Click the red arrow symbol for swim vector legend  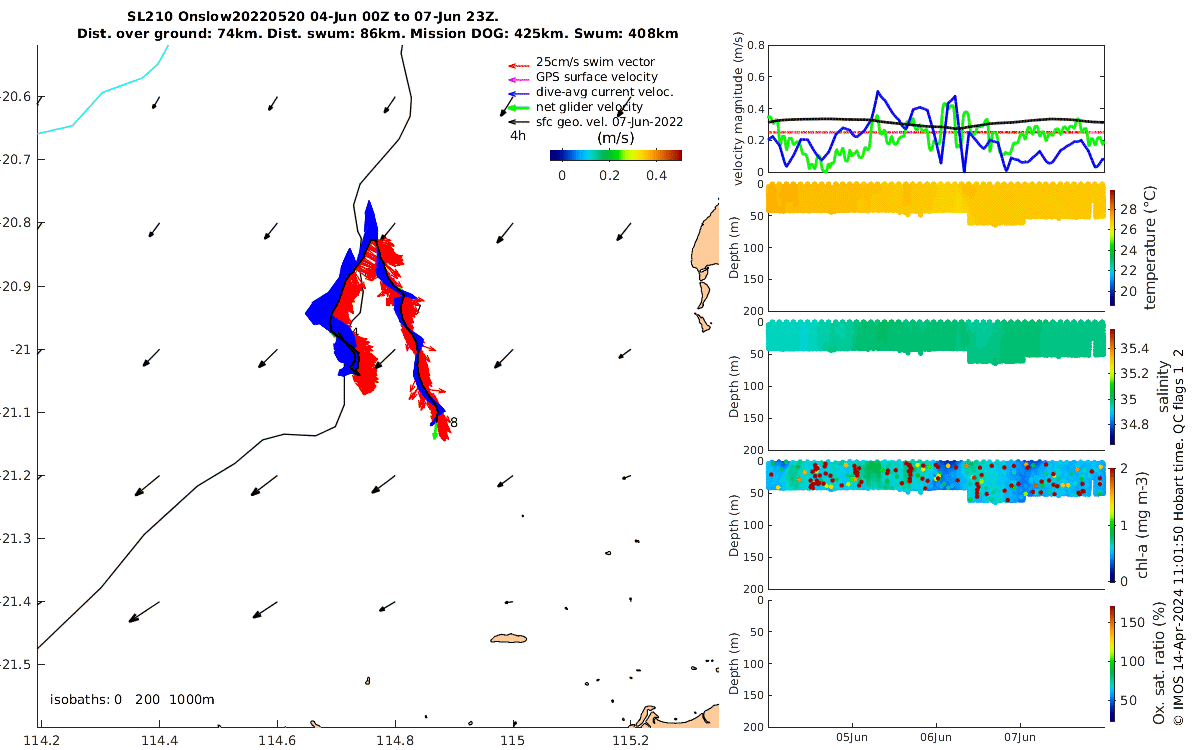coord(517,64)
